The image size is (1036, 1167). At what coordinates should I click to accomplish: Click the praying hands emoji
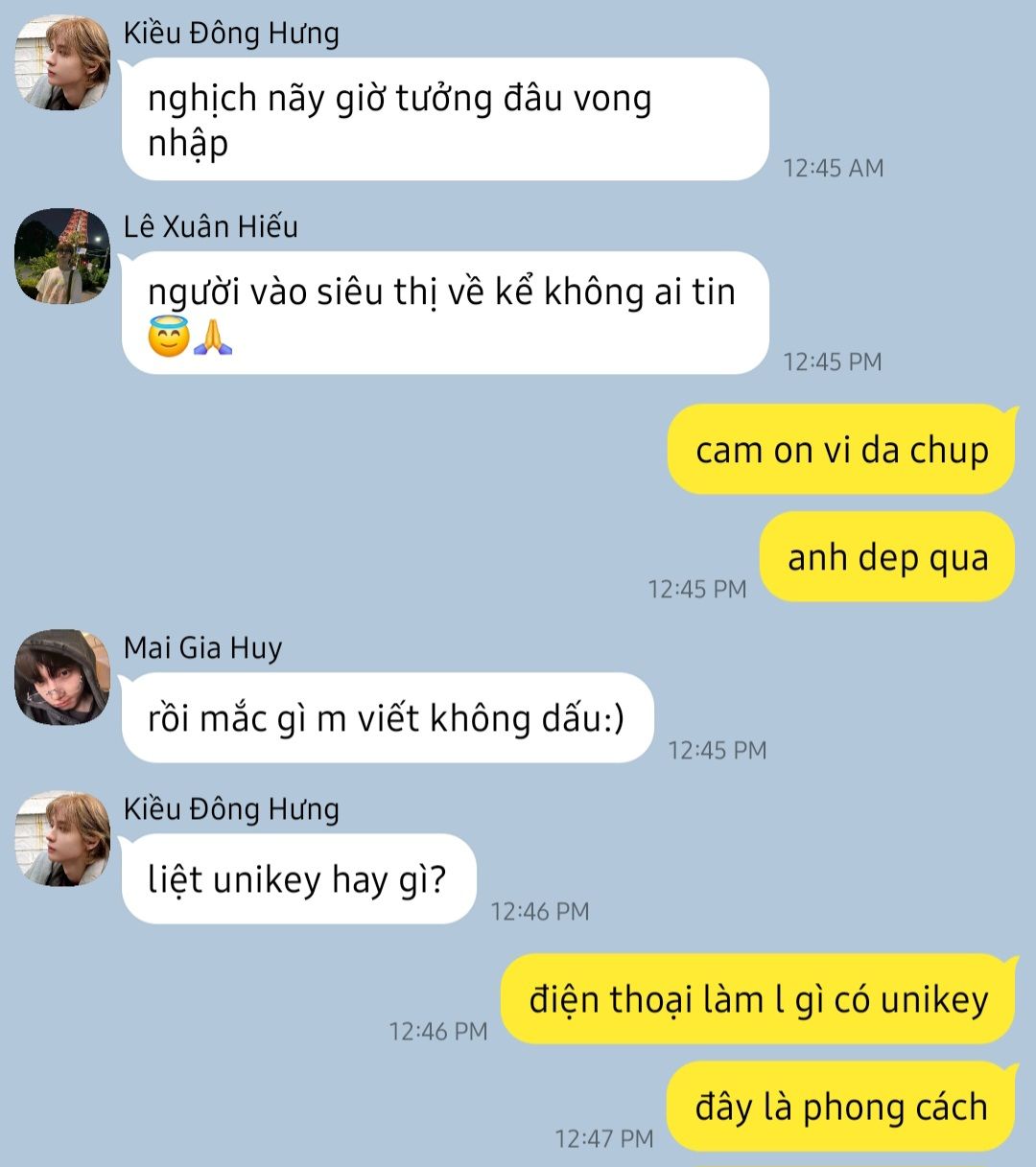(x=213, y=338)
